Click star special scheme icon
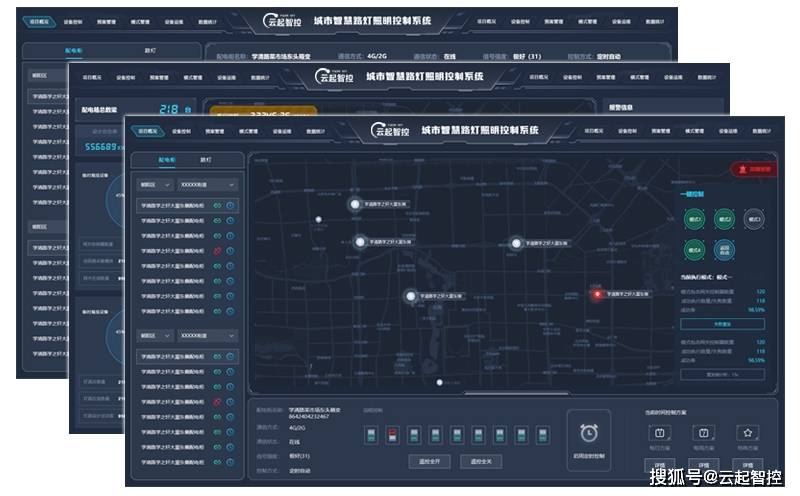800x496 pixels. 747,433
